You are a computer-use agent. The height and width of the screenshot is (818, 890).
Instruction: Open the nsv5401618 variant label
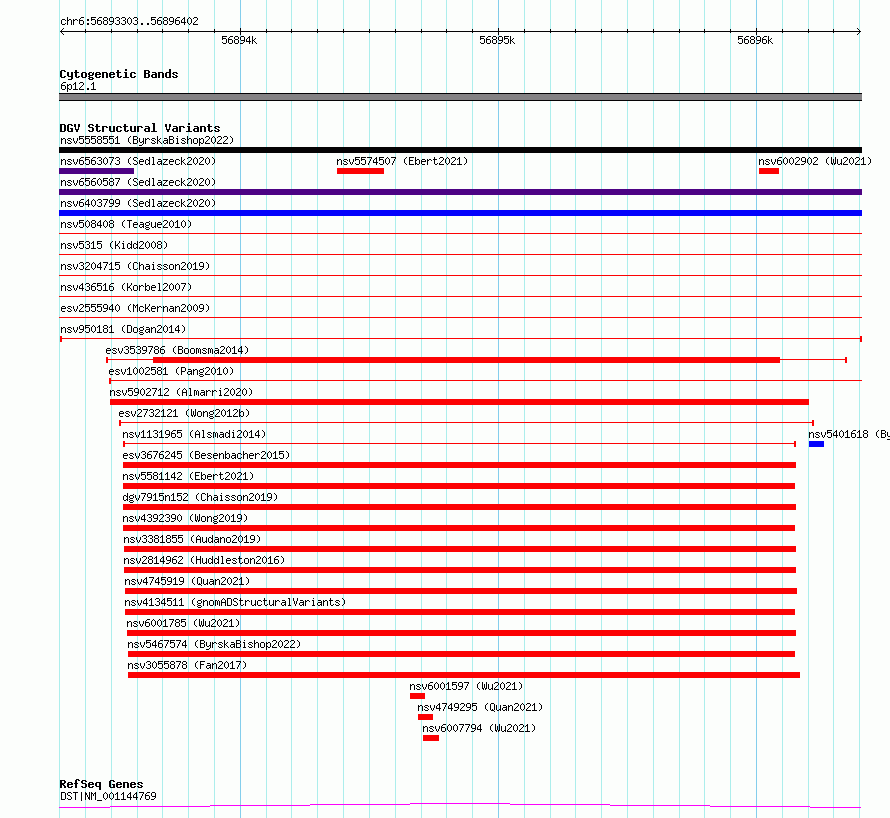[x=849, y=434]
